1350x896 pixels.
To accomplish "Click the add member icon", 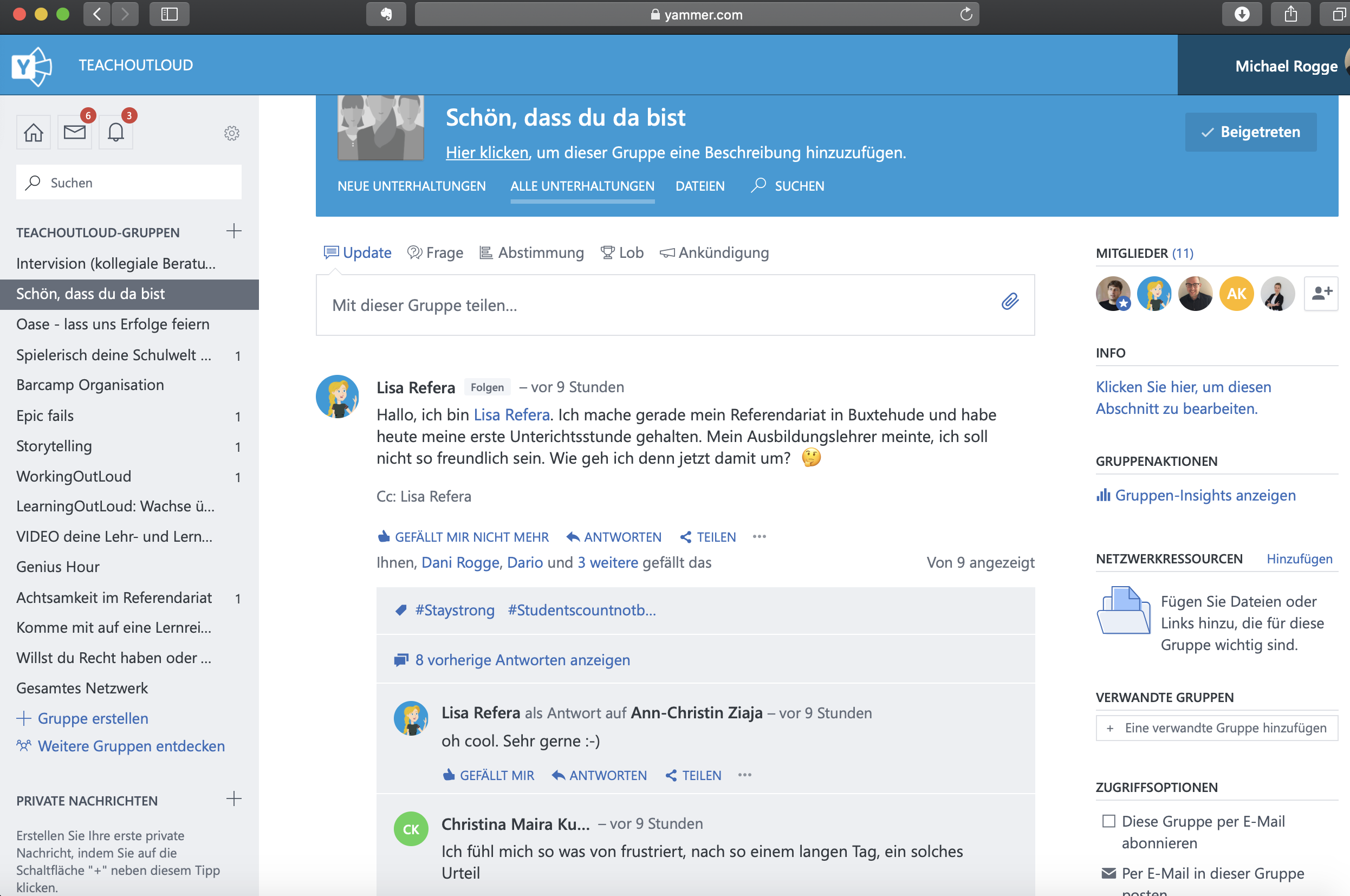I will tap(1321, 294).
